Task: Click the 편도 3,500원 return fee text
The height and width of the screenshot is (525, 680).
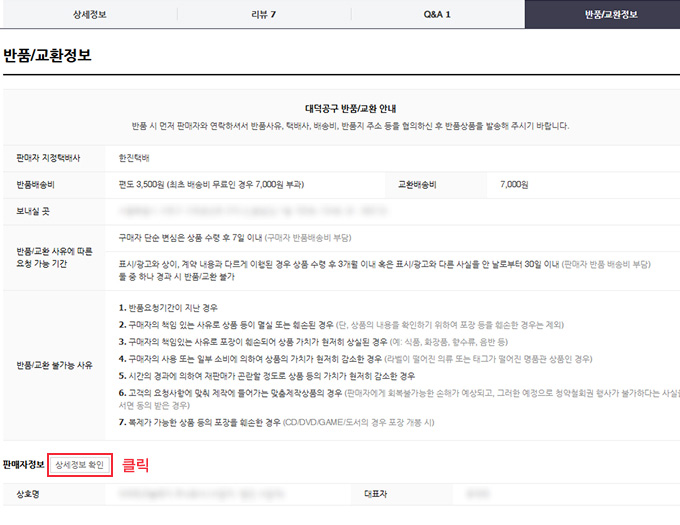Action: click(211, 185)
